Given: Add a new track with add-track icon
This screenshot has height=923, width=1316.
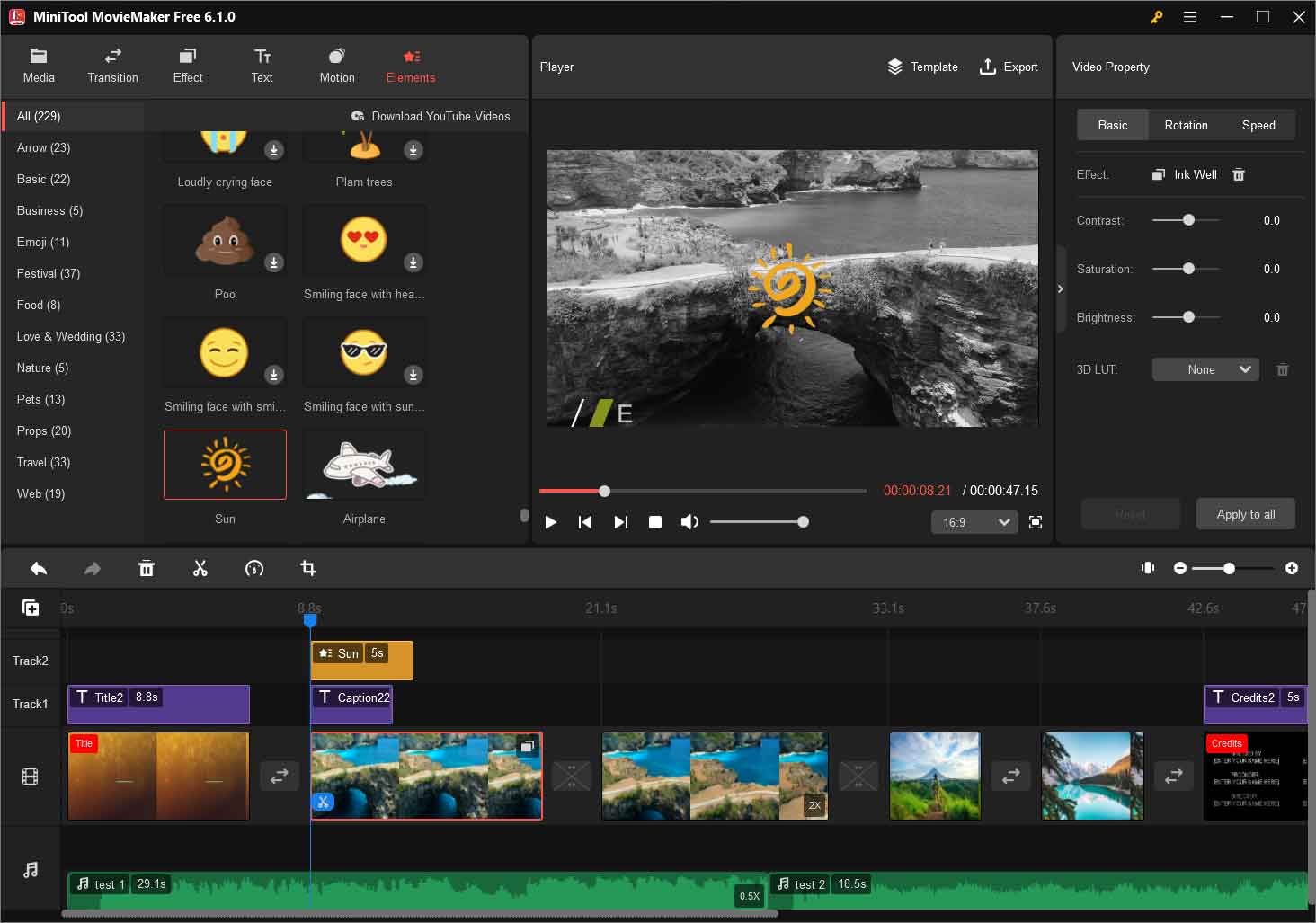Looking at the screenshot, I should [x=31, y=608].
